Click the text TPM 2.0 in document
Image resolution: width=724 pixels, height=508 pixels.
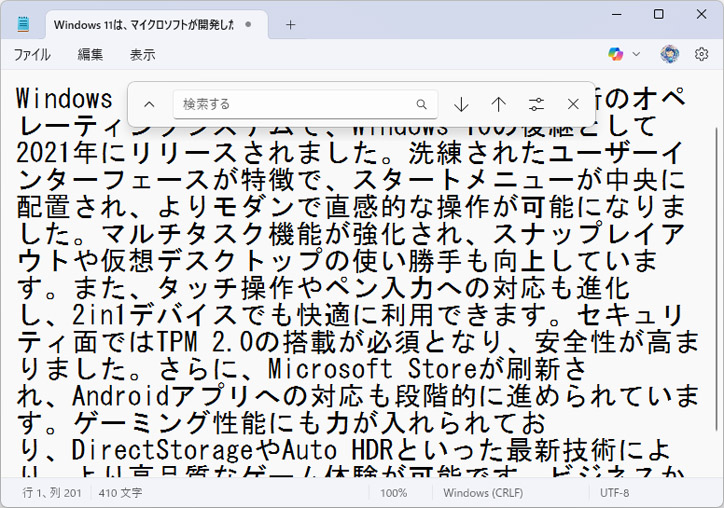pos(205,342)
